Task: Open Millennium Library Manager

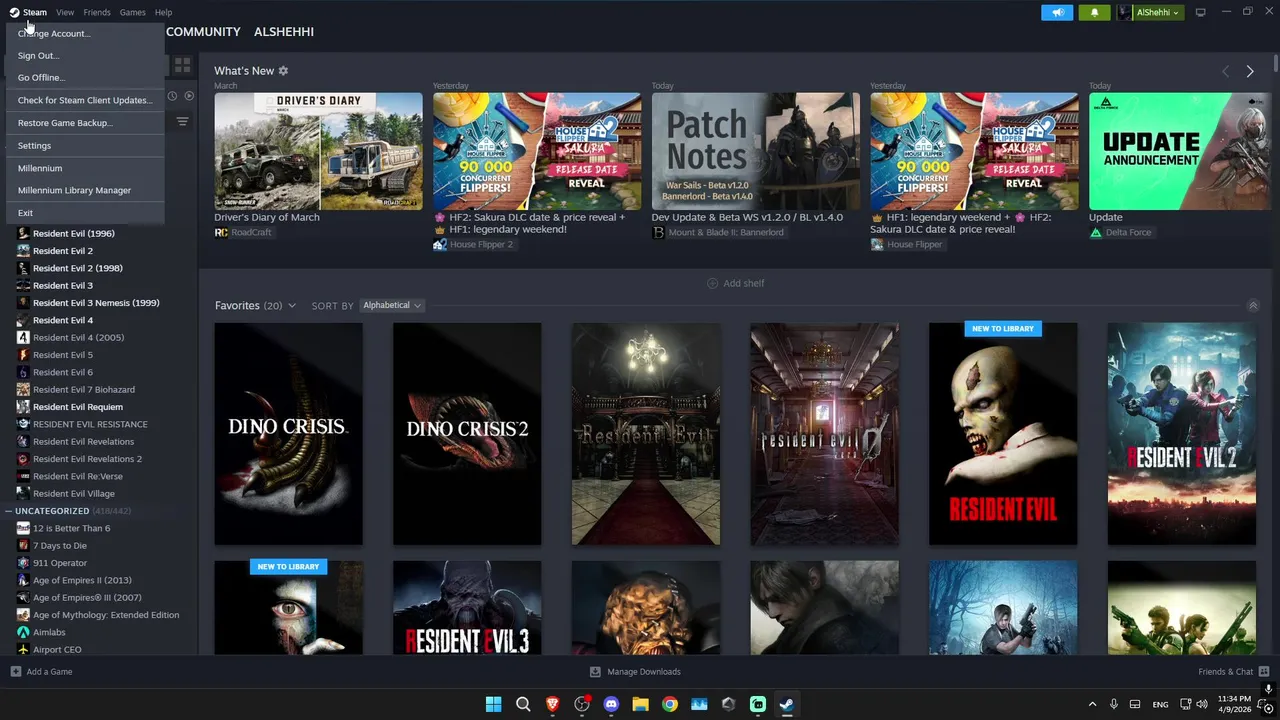Action: coord(74,190)
